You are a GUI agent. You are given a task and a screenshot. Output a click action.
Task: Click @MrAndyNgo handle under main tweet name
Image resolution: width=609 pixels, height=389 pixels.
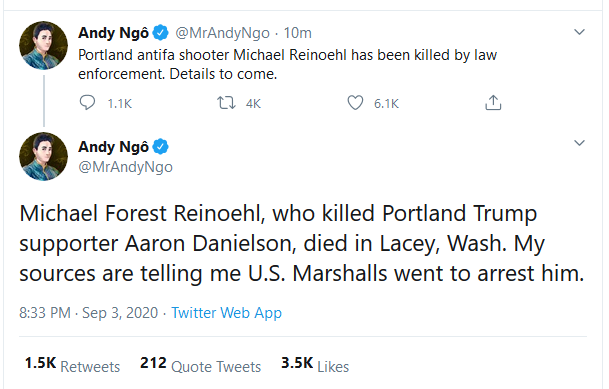125,167
